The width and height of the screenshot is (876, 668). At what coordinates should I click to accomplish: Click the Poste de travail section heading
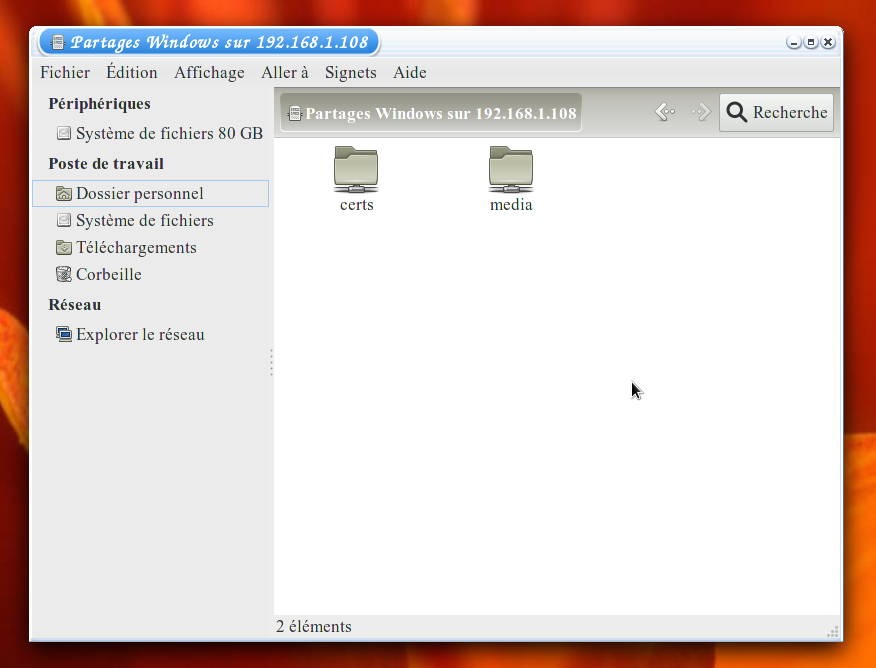coord(106,164)
